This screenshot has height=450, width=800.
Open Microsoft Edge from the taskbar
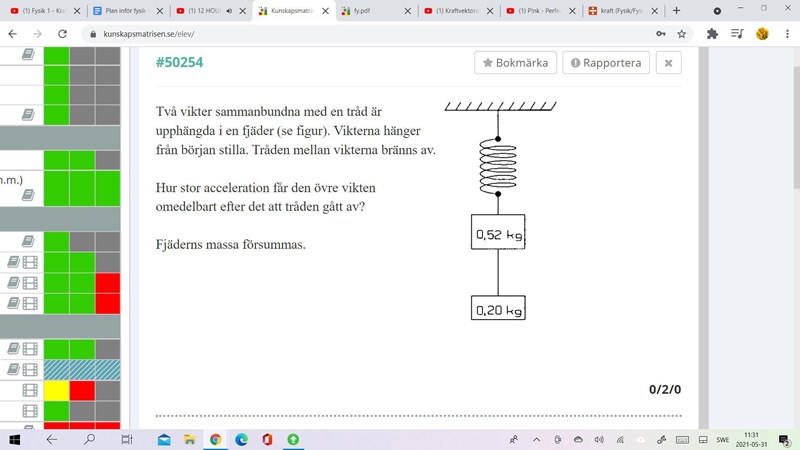click(241, 439)
